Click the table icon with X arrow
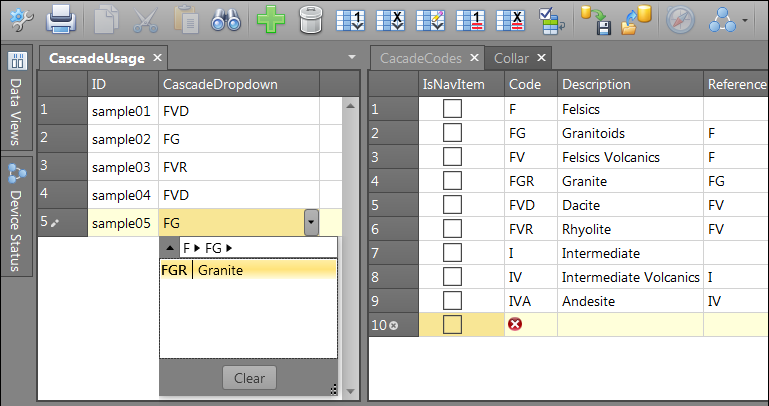The height and width of the screenshot is (406, 769). pyautogui.click(x=390, y=21)
